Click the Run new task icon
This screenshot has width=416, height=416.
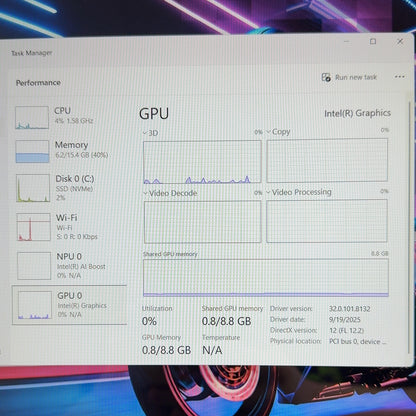point(326,77)
